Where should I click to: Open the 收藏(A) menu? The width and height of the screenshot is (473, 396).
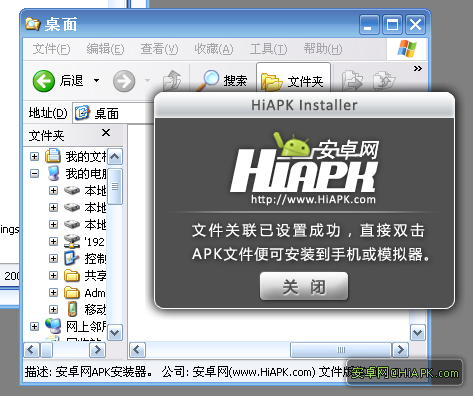point(214,49)
